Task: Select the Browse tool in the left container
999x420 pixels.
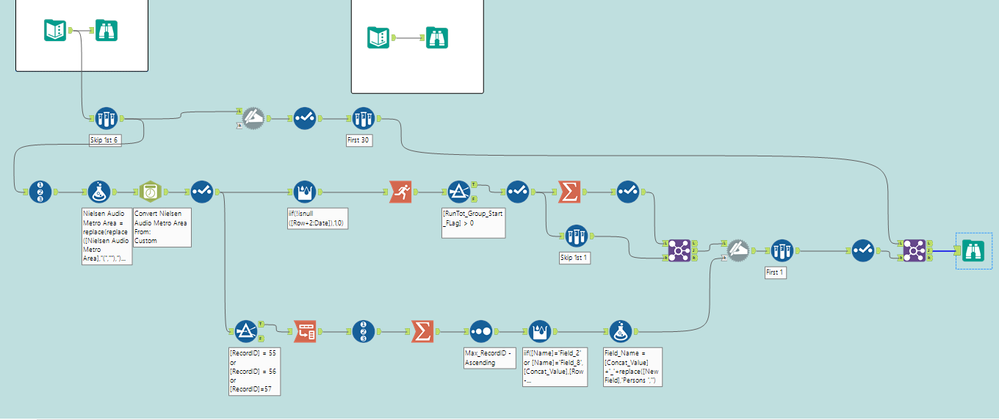Action: click(106, 30)
